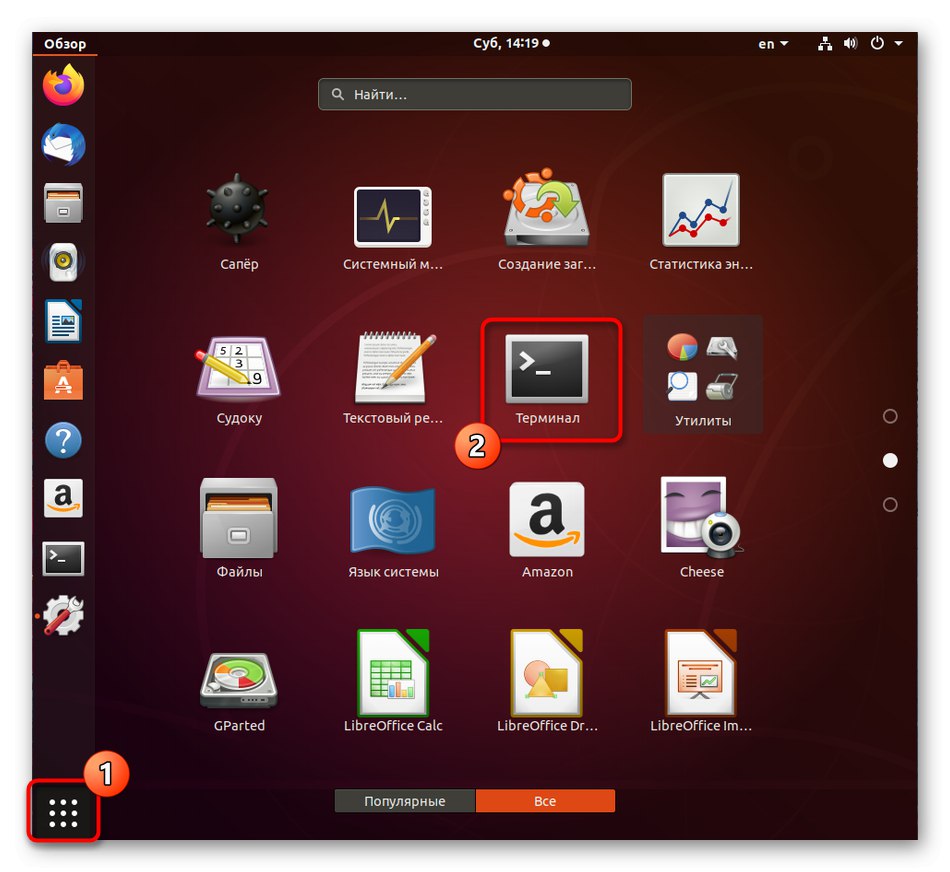Open the en keyboard layout dropdown

(x=773, y=44)
